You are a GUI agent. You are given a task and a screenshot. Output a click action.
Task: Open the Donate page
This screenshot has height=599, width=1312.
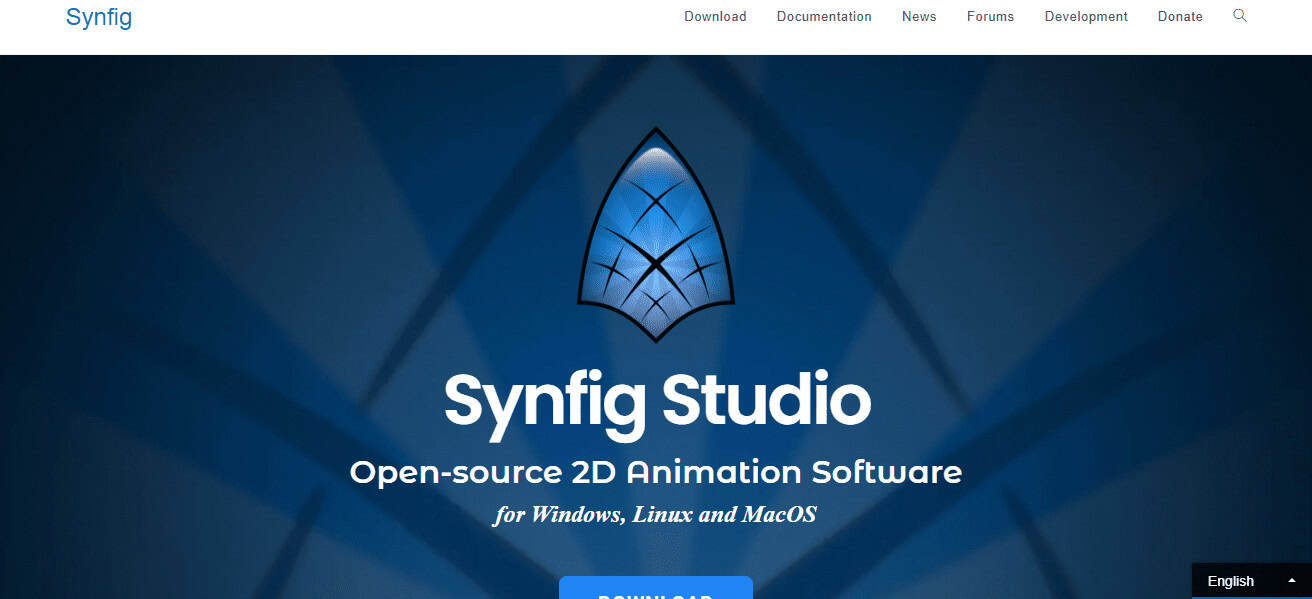click(x=1180, y=16)
